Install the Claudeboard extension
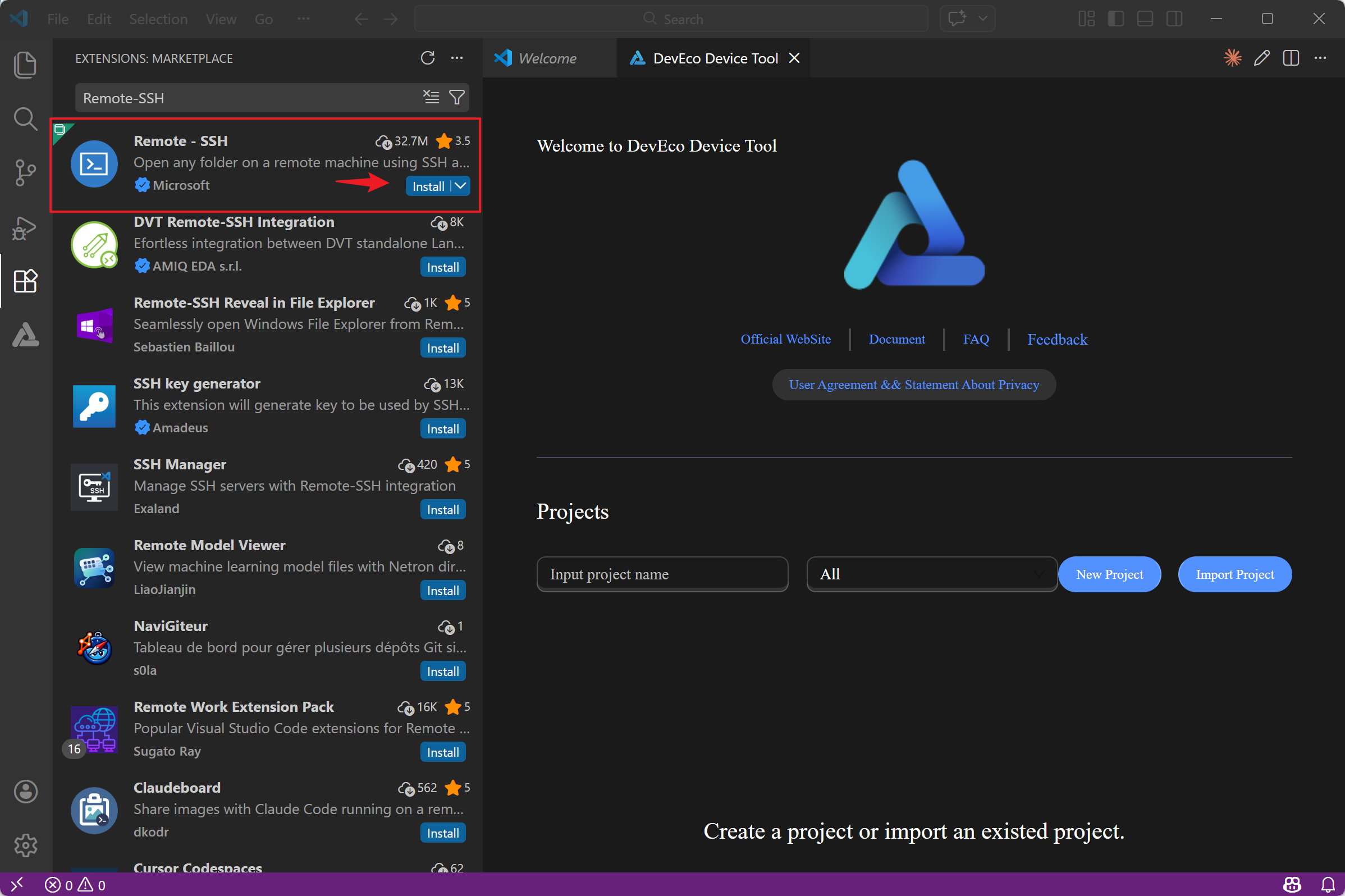Image resolution: width=1345 pixels, height=896 pixels. click(443, 833)
